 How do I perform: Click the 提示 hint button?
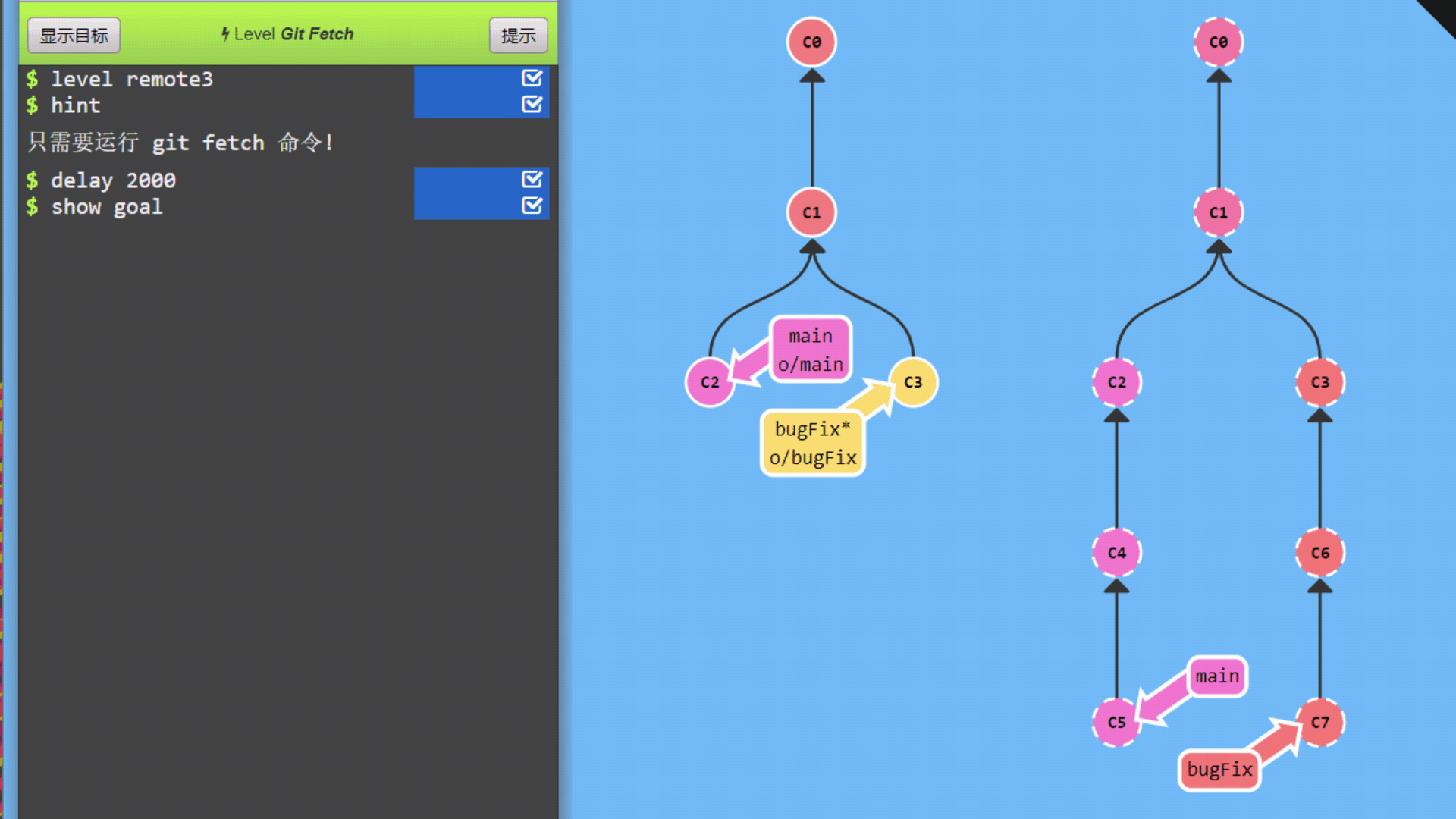click(x=518, y=35)
